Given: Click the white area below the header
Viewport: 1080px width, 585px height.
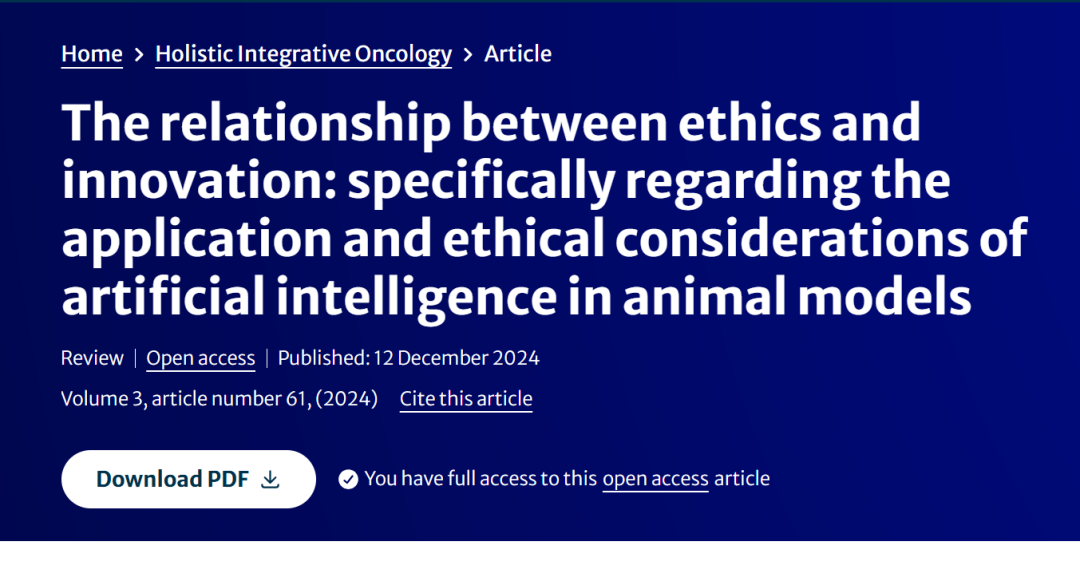Looking at the screenshot, I should pyautogui.click(x=540, y=563).
